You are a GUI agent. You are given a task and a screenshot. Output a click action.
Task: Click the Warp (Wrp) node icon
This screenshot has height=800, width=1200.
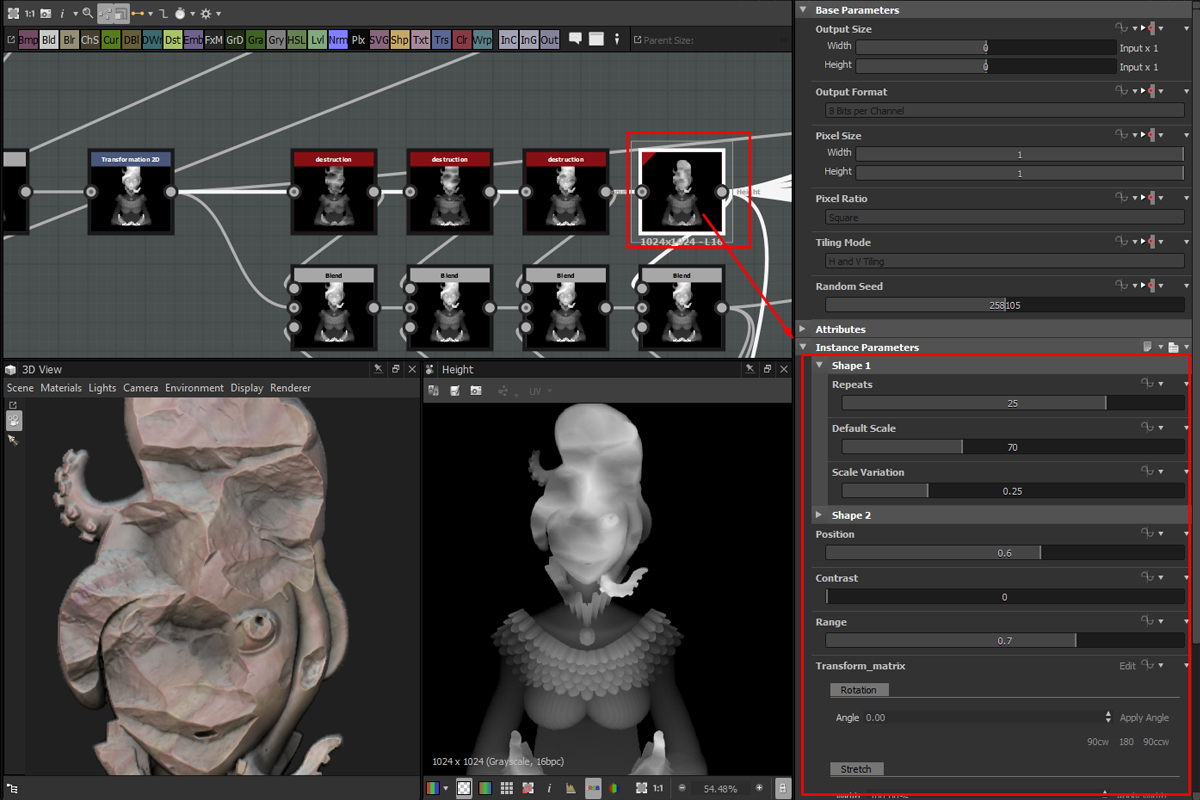483,40
